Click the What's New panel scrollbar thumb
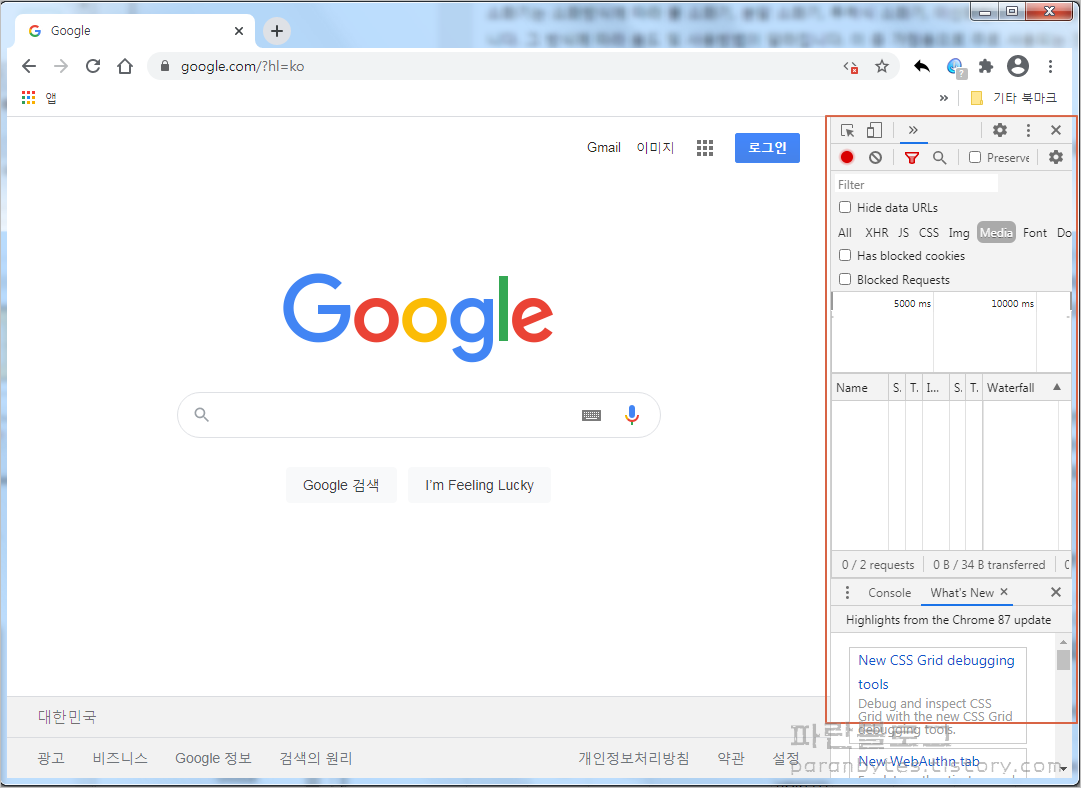 [x=1063, y=659]
